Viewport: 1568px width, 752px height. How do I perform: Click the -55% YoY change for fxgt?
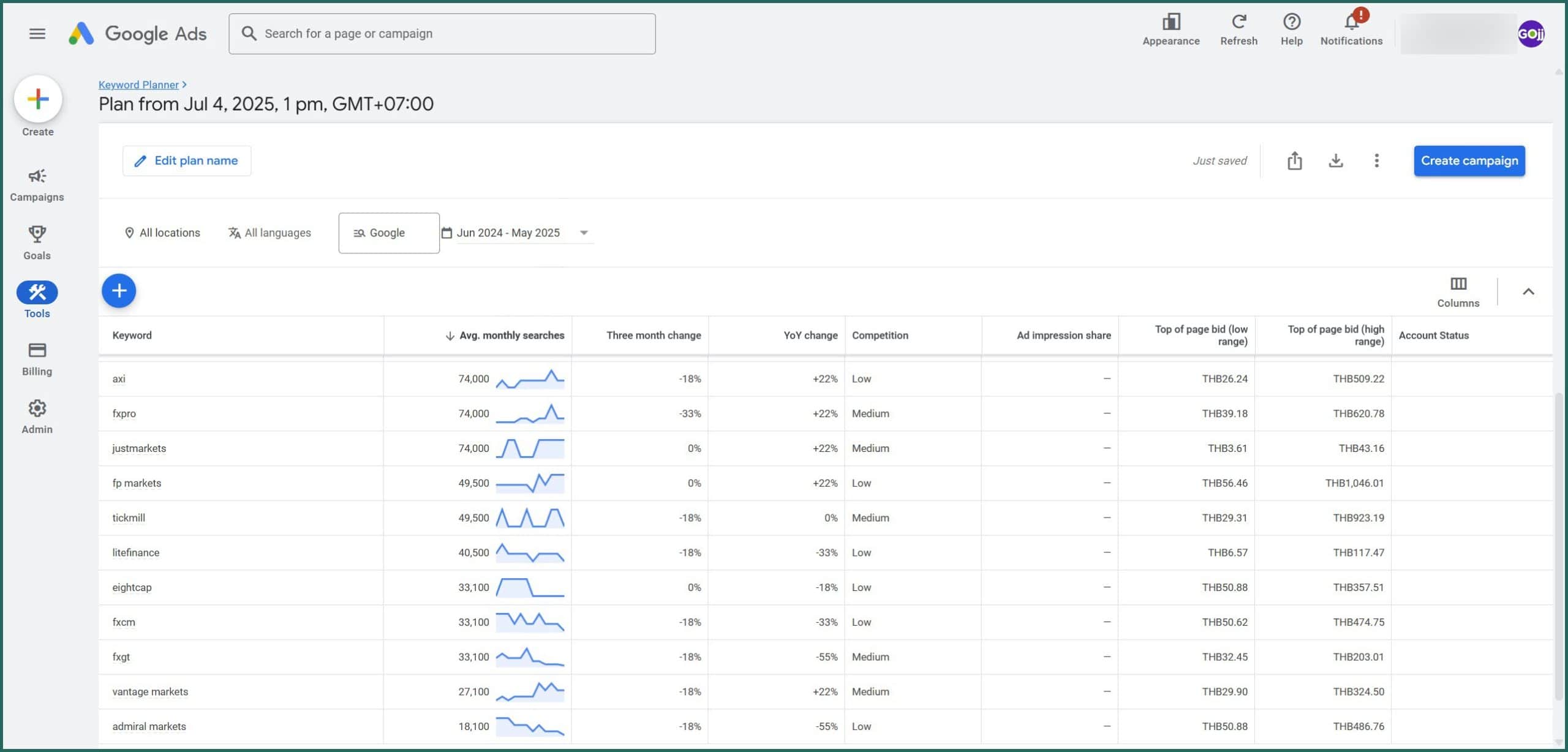826,657
